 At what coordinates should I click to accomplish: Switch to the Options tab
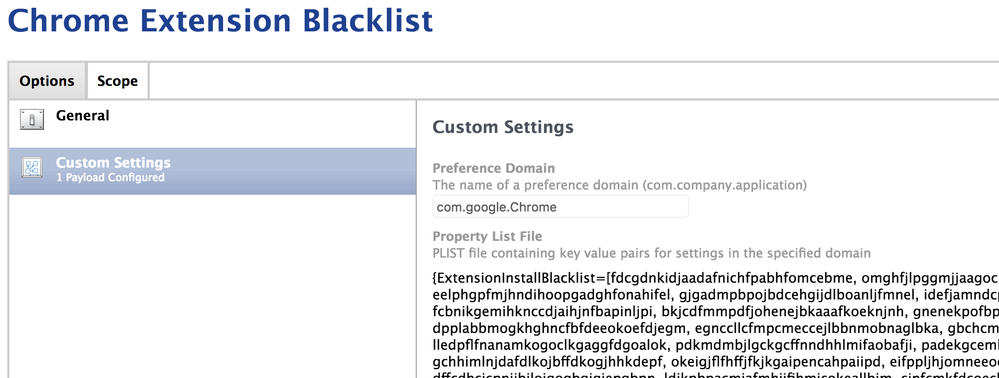coord(47,81)
